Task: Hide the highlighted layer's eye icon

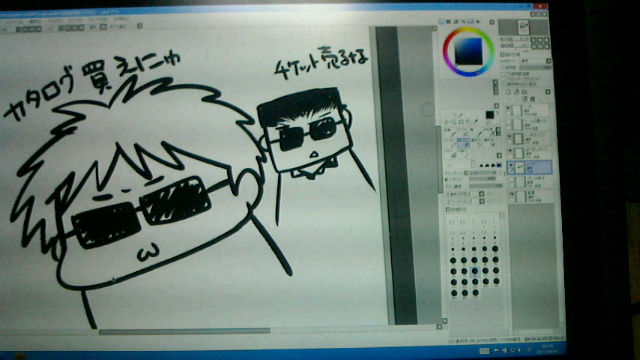Action: click(511, 165)
